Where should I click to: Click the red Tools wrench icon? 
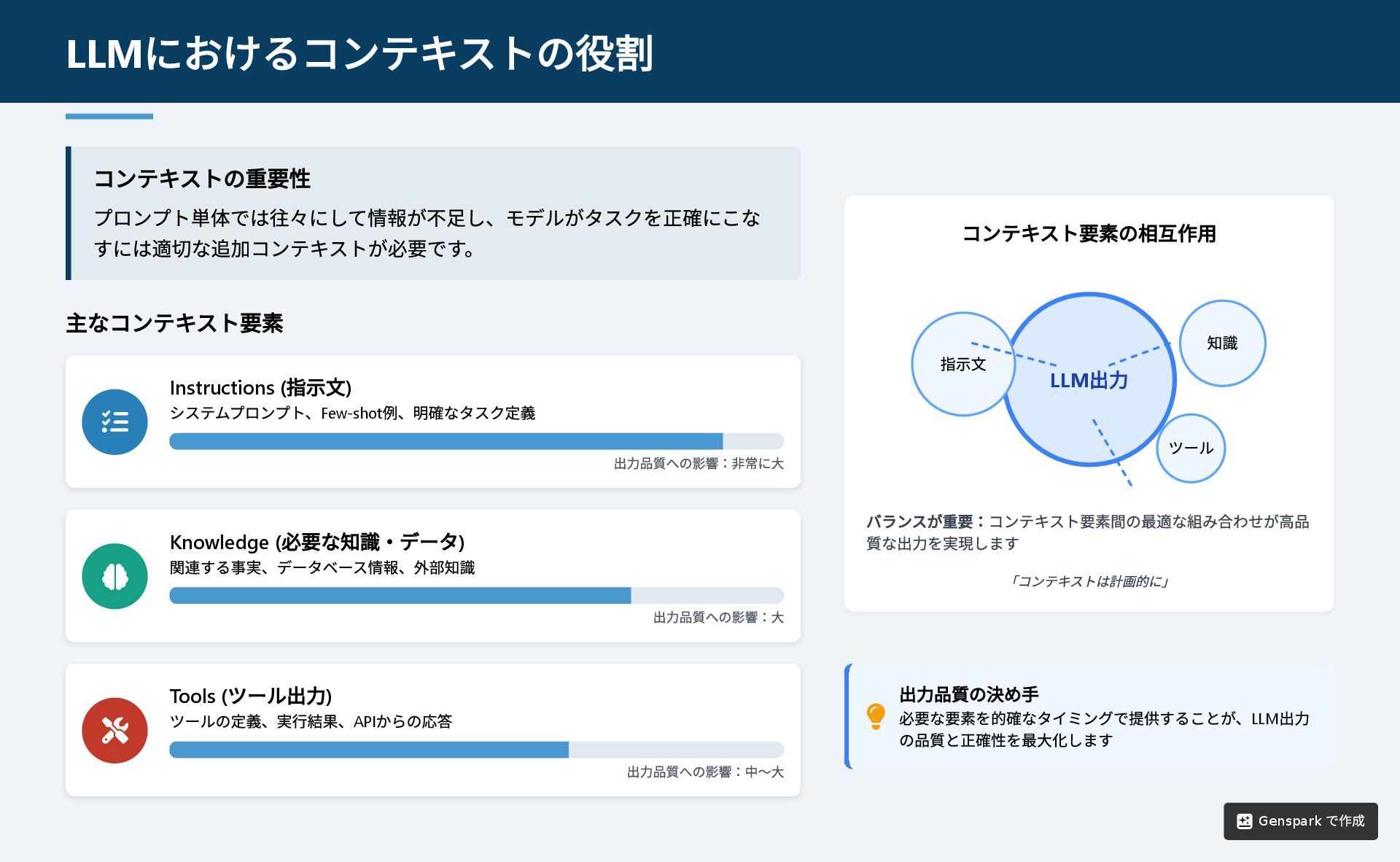pos(114,731)
